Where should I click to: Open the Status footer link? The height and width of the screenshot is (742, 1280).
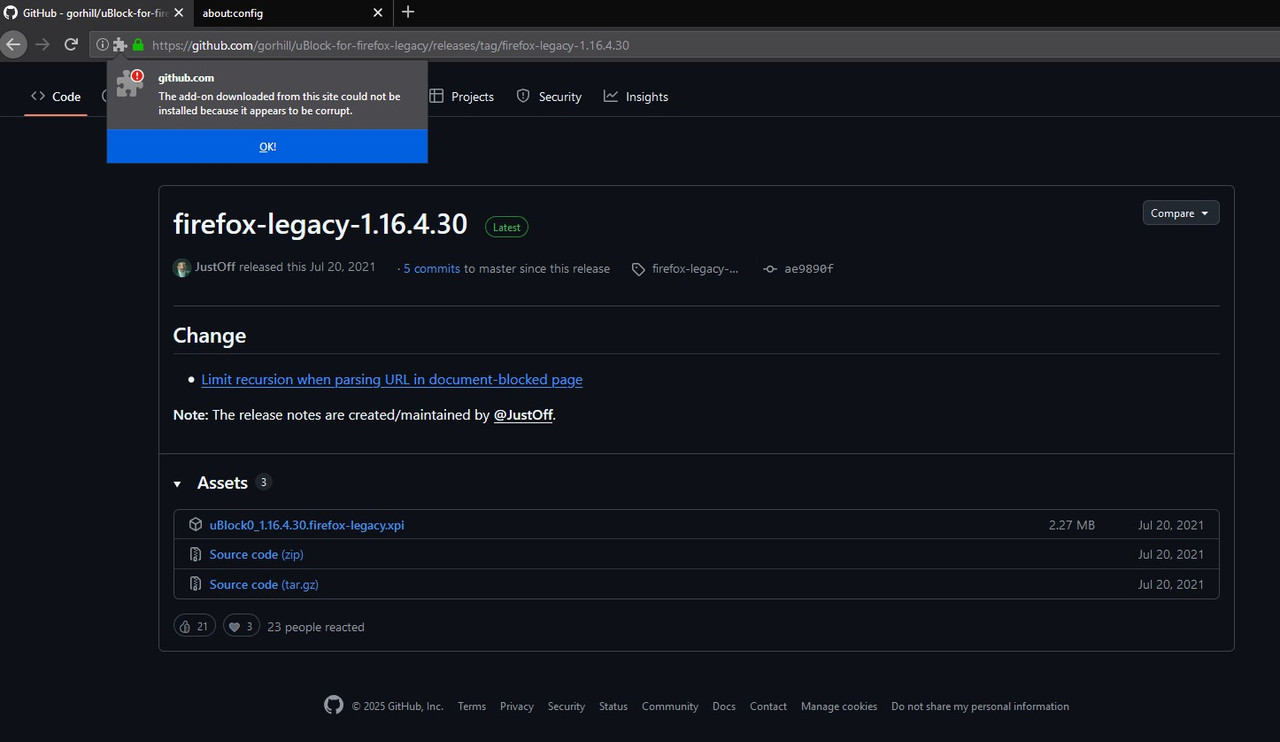pos(613,706)
